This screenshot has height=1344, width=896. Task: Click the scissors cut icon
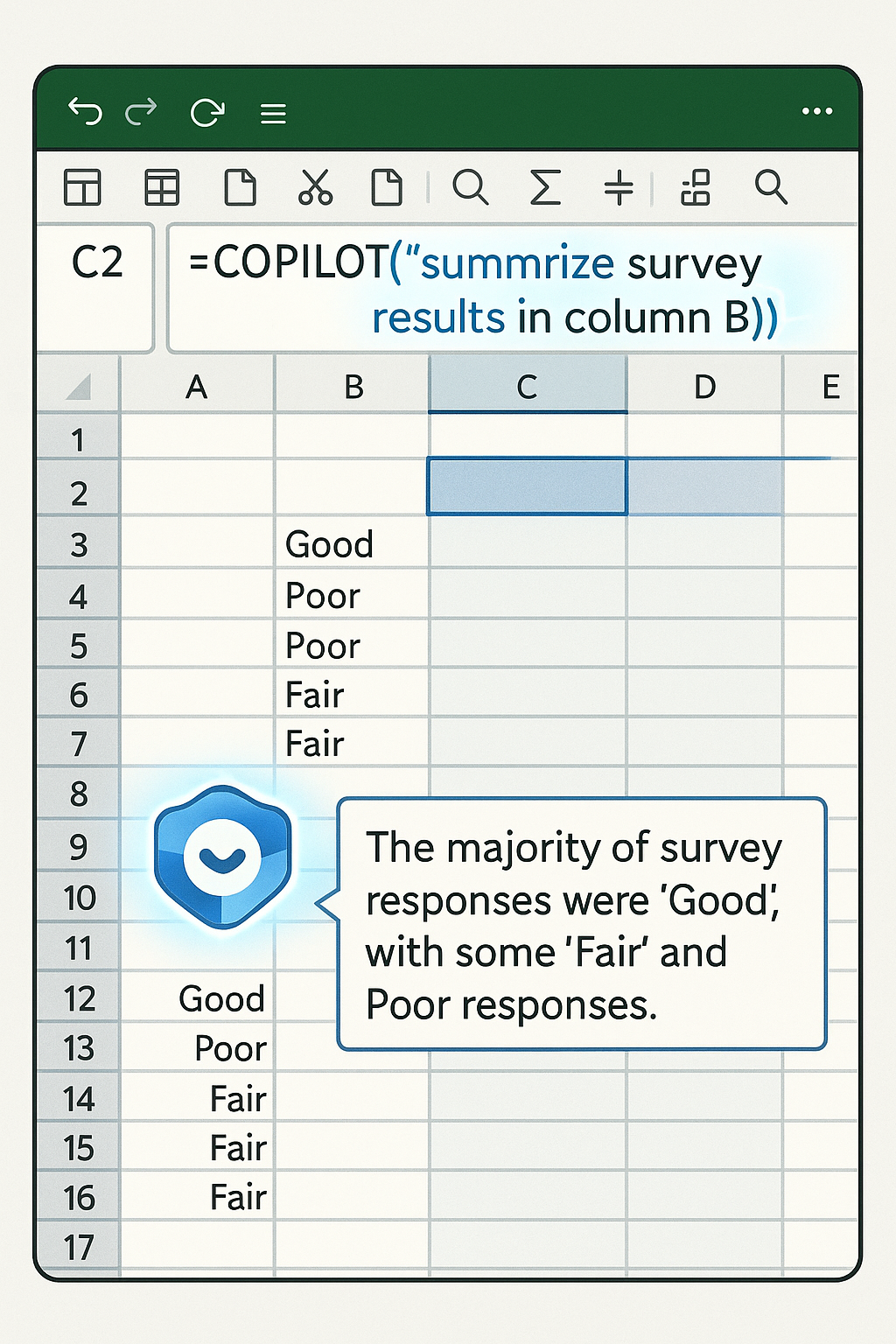tap(315, 187)
